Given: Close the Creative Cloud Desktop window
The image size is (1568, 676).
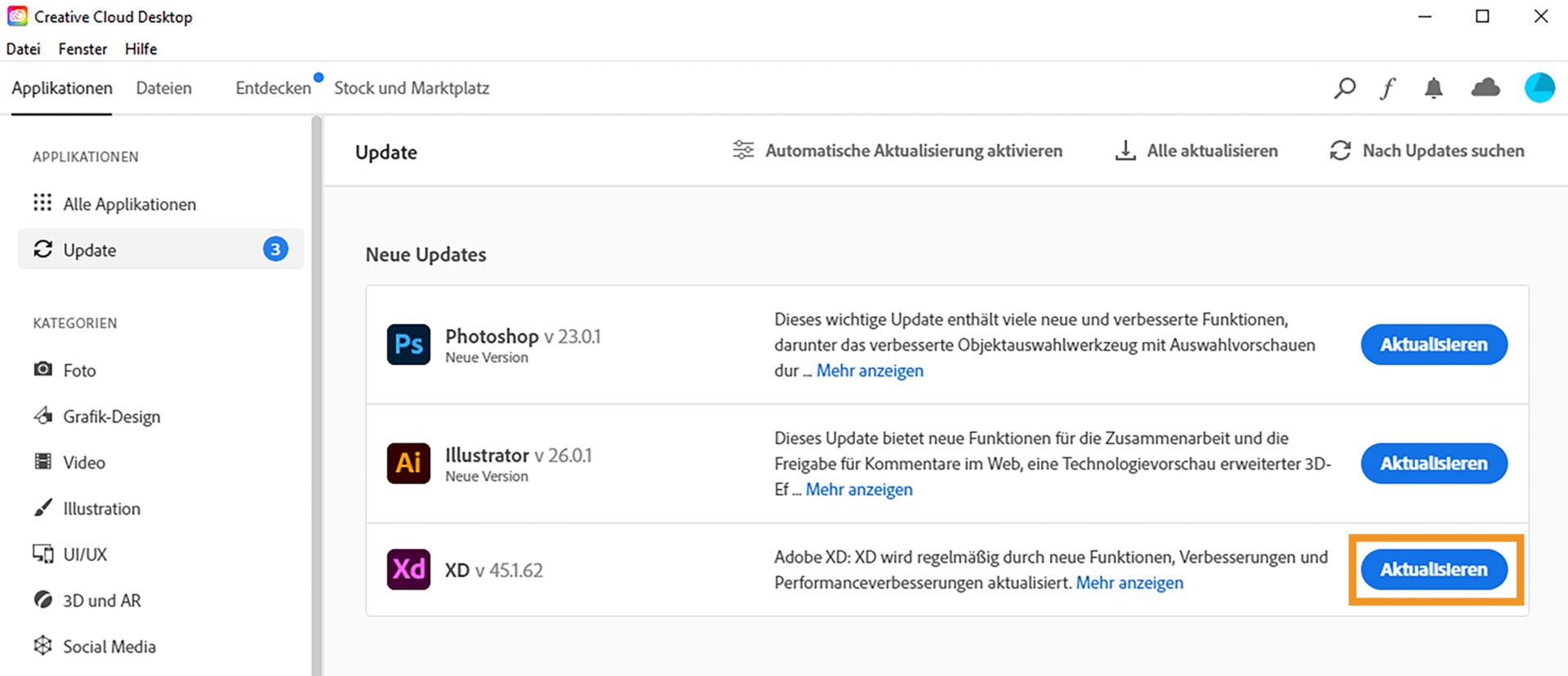Looking at the screenshot, I should [x=1540, y=16].
